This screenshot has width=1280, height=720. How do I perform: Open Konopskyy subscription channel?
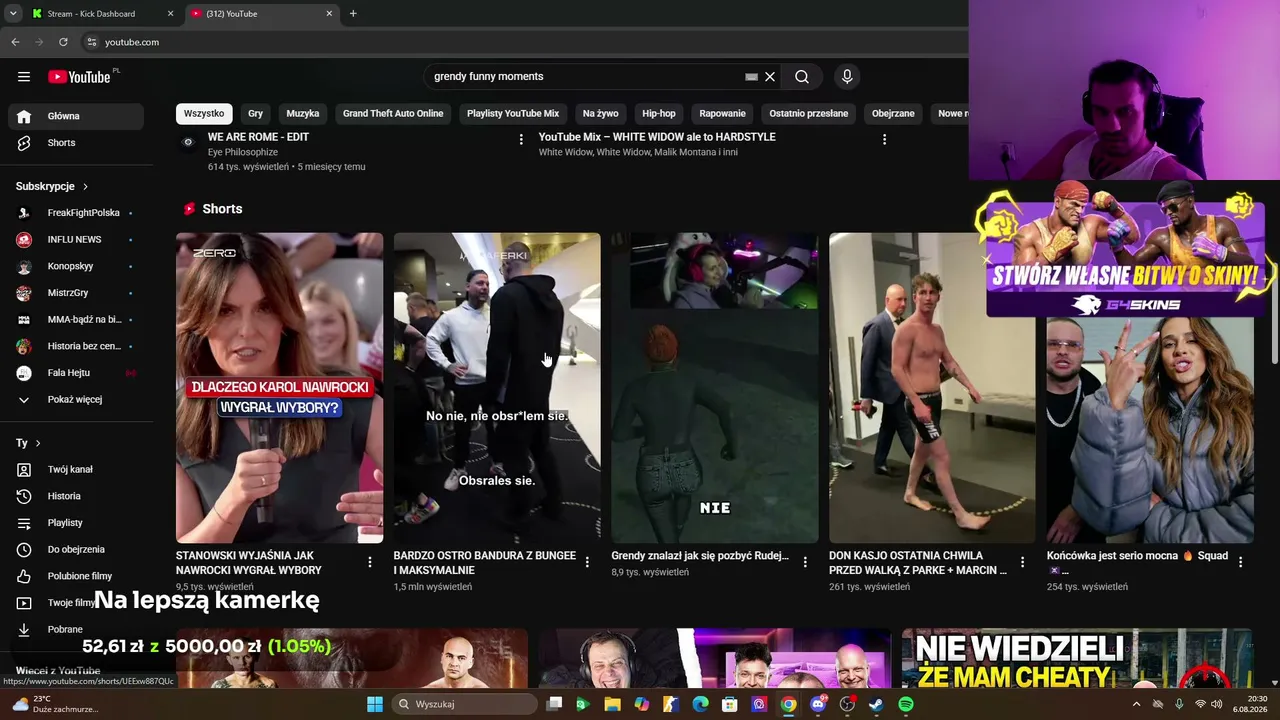click(76, 267)
